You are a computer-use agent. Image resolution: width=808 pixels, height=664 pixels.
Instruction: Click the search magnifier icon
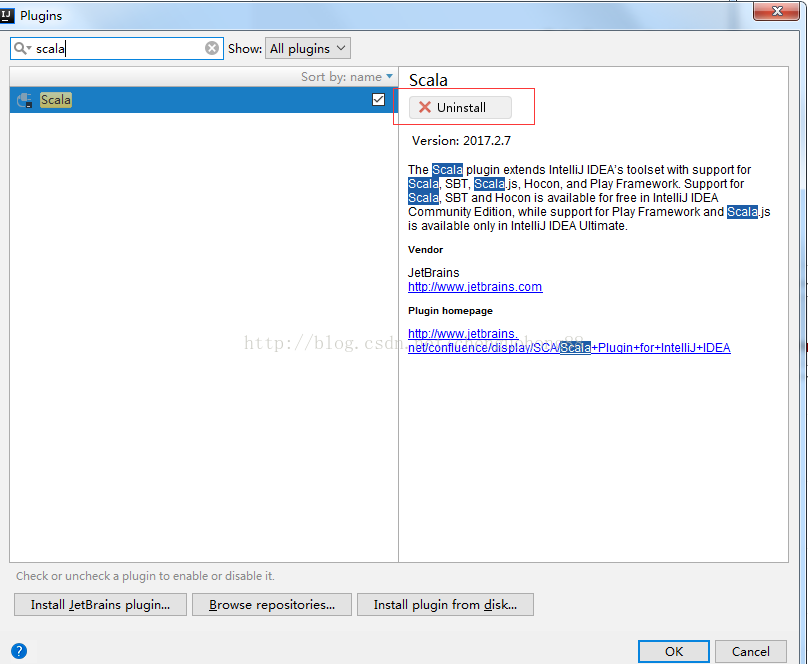click(21, 48)
